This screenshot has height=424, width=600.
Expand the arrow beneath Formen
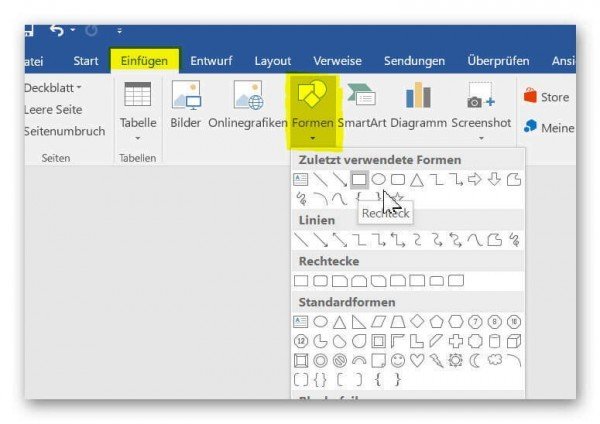coord(313,138)
